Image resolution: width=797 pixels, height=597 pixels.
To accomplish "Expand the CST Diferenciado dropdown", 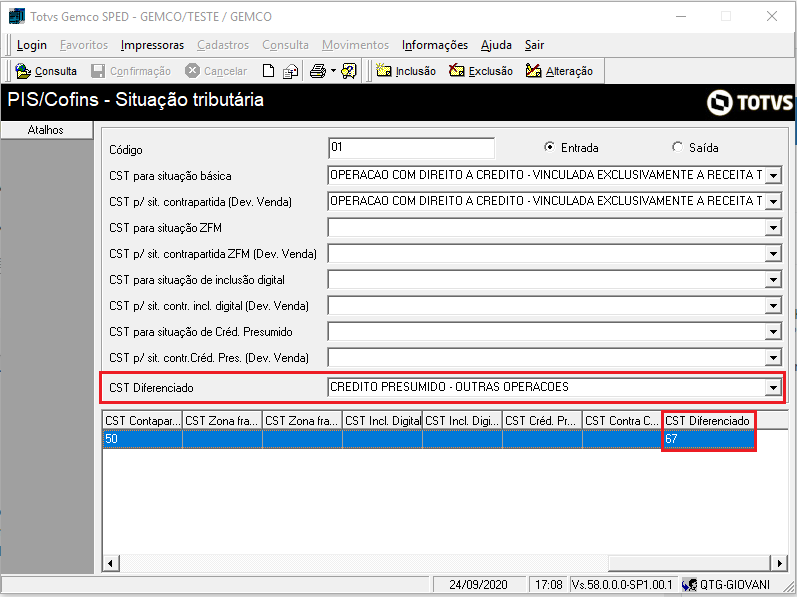I will (773, 388).
